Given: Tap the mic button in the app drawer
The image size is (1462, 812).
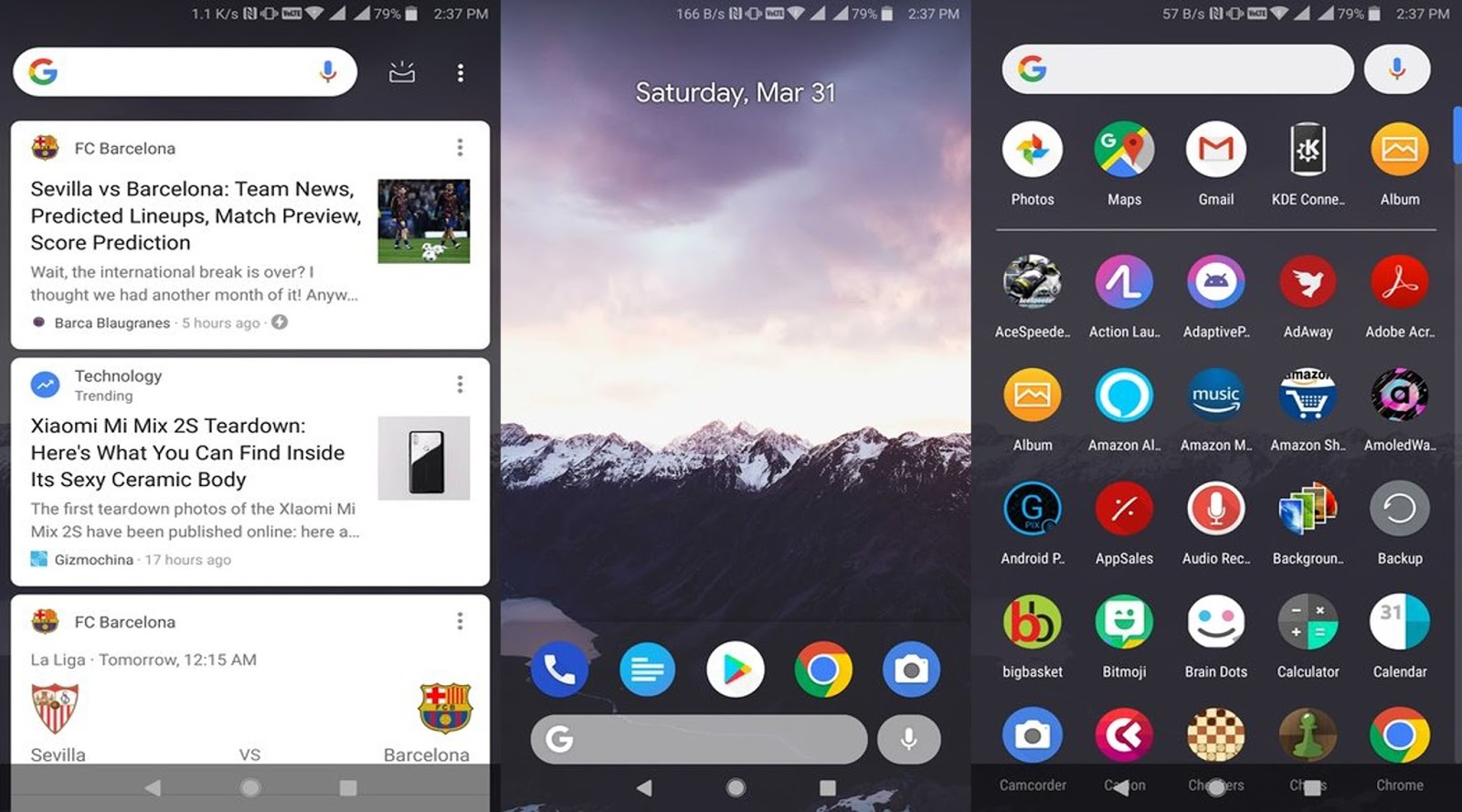Looking at the screenshot, I should (1397, 69).
